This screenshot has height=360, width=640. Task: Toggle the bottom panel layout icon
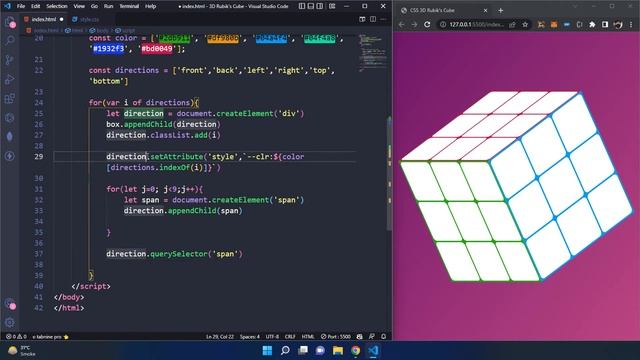pyautogui.click(x=311, y=6)
